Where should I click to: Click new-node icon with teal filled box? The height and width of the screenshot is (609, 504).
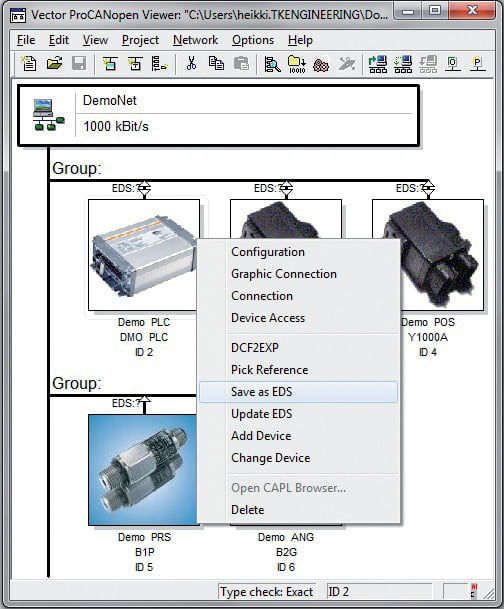(110, 64)
